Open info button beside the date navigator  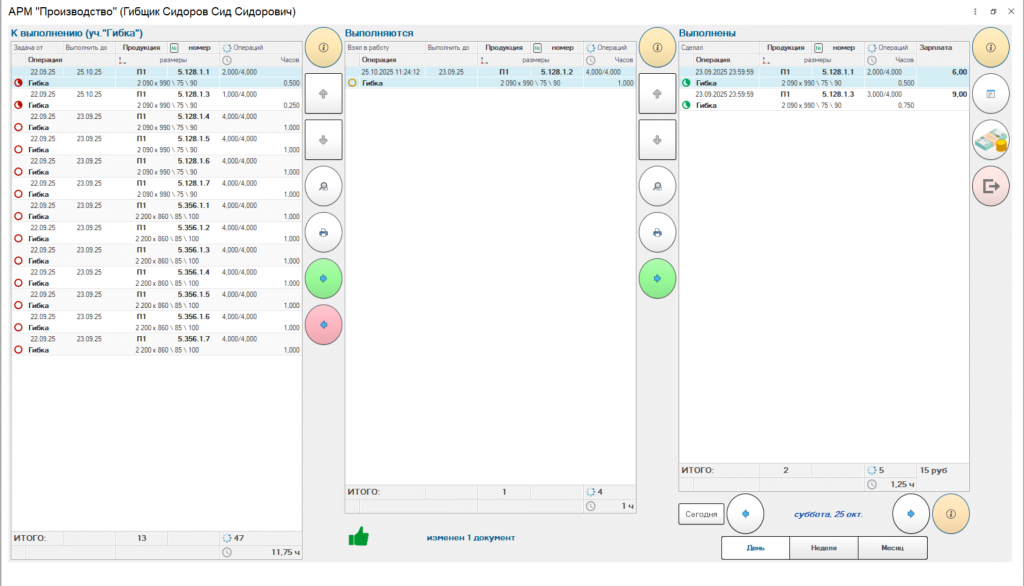coord(951,514)
